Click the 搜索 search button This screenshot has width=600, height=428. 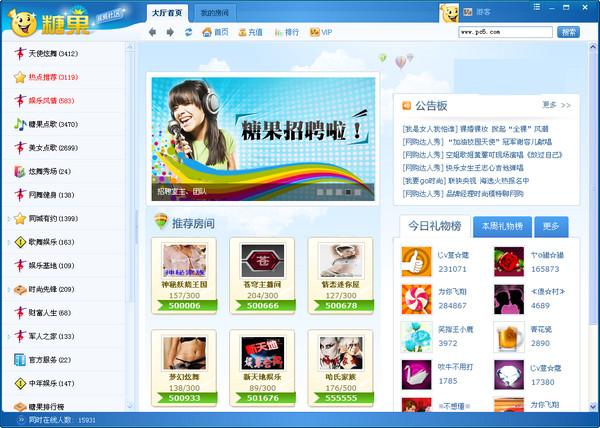(568, 32)
